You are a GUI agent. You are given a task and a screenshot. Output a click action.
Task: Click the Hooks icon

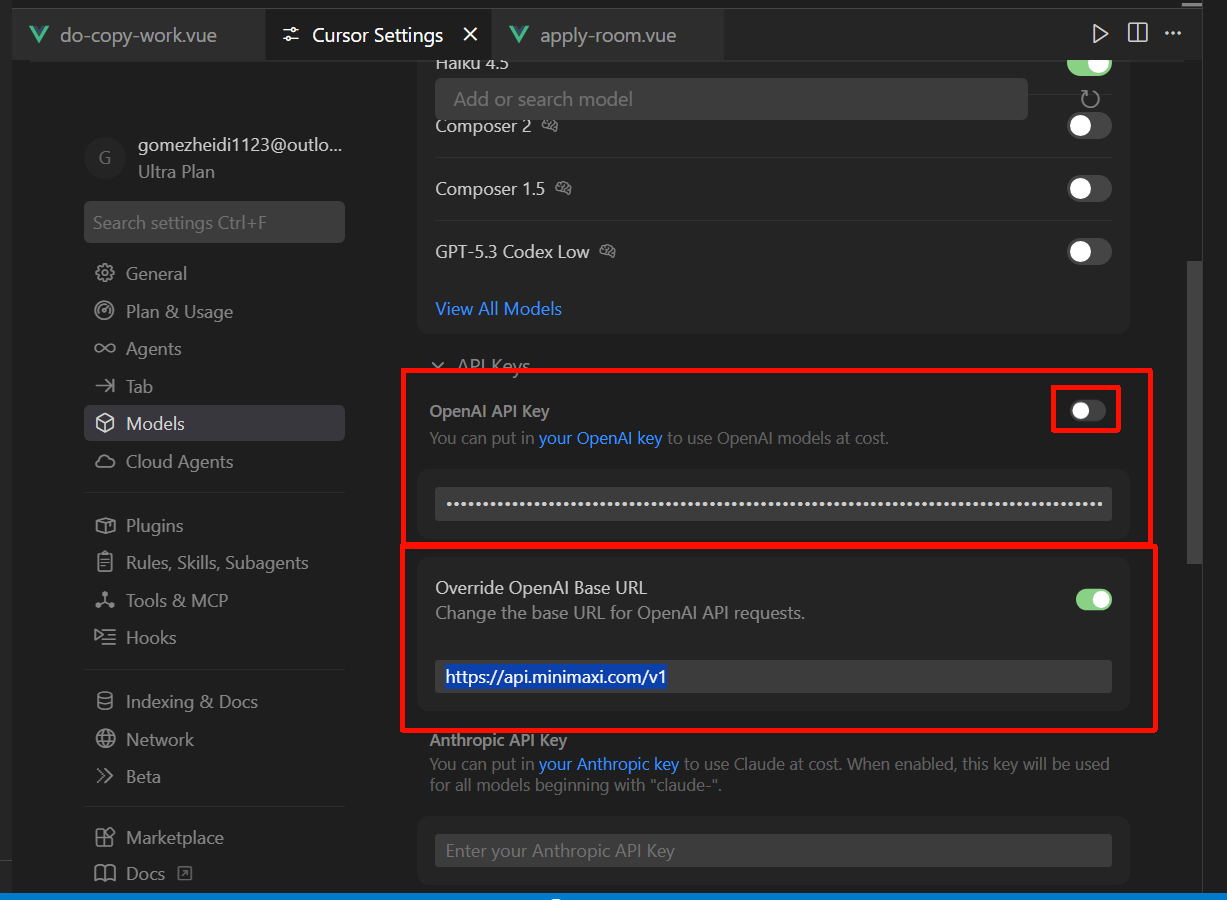(105, 637)
